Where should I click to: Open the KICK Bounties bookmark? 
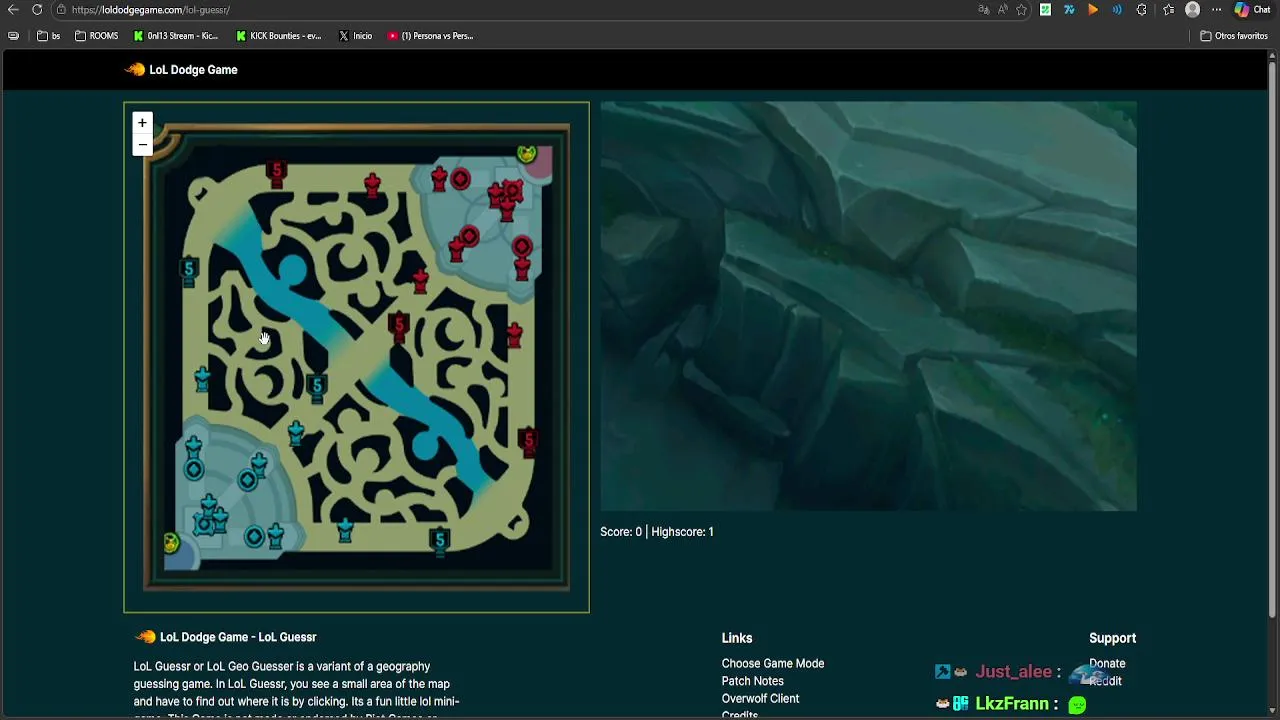click(279, 36)
